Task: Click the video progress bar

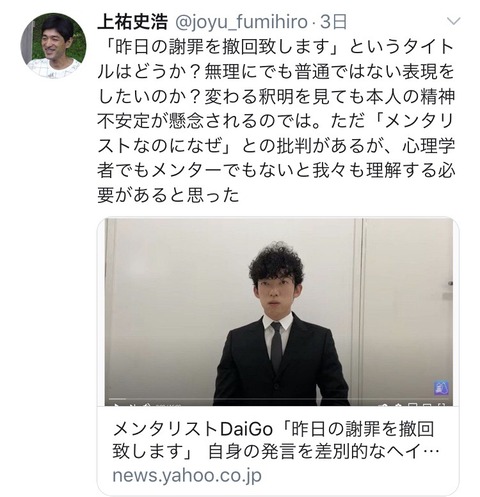Action: 278,399
